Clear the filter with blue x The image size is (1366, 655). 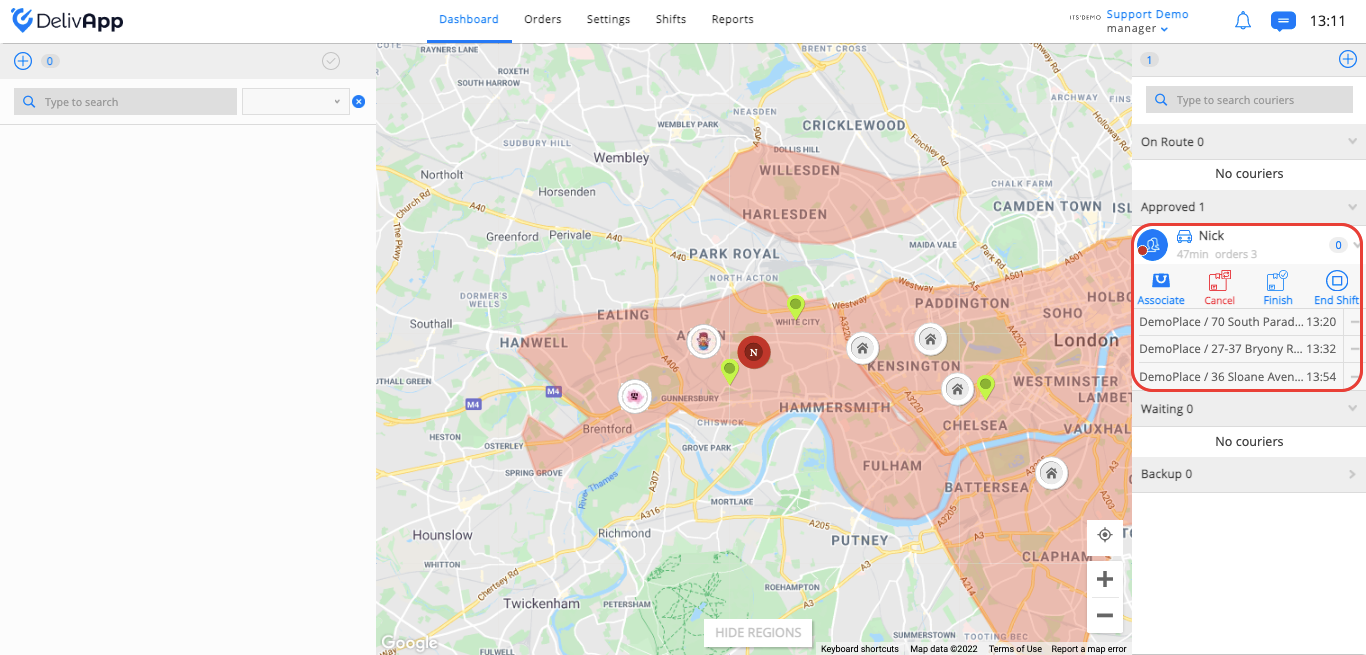(358, 102)
